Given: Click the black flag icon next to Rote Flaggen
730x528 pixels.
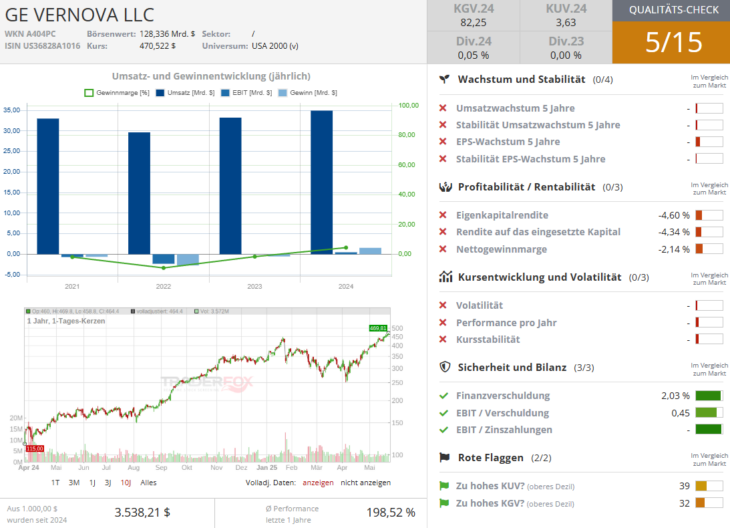Looking at the screenshot, I should pyautogui.click(x=445, y=457).
